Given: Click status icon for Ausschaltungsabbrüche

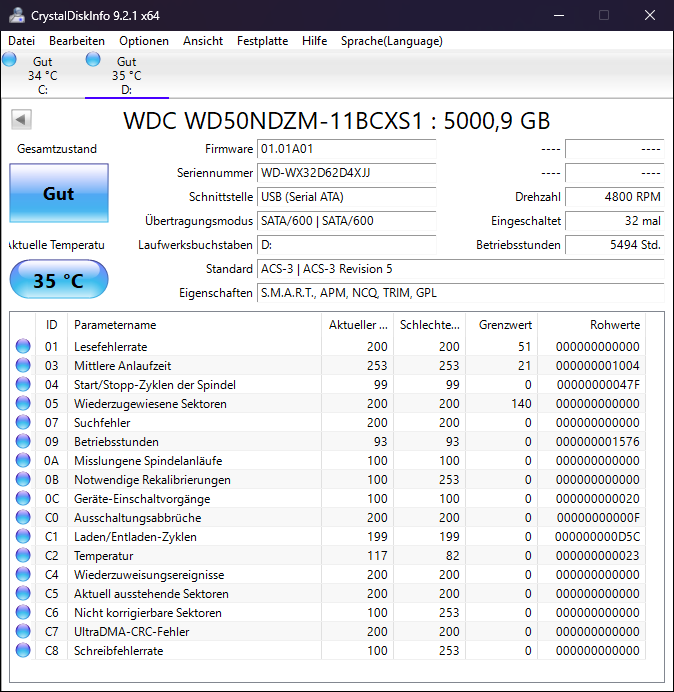Looking at the screenshot, I should pos(23,517).
